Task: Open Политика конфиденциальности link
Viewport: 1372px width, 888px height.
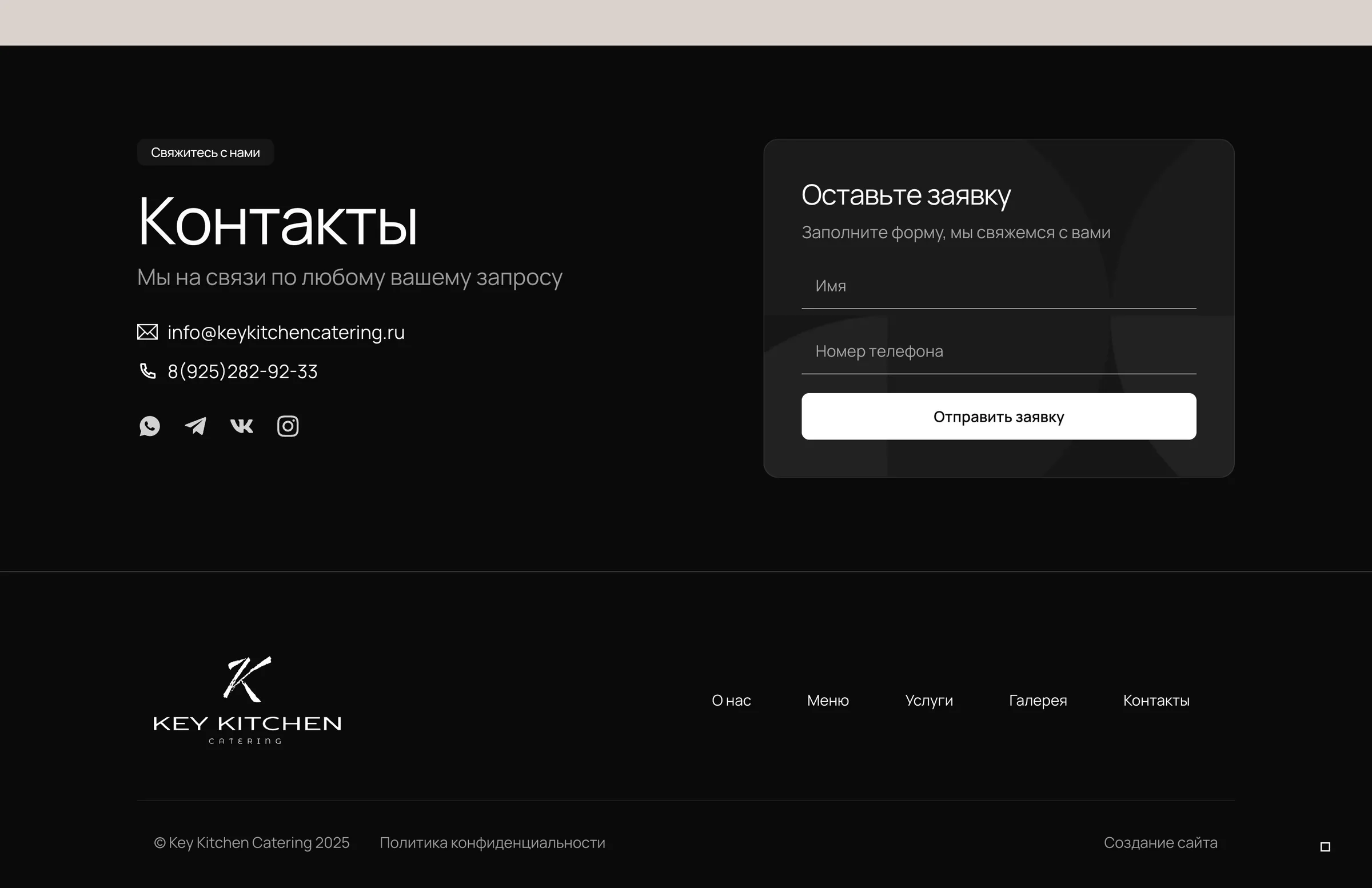Action: coord(492,842)
